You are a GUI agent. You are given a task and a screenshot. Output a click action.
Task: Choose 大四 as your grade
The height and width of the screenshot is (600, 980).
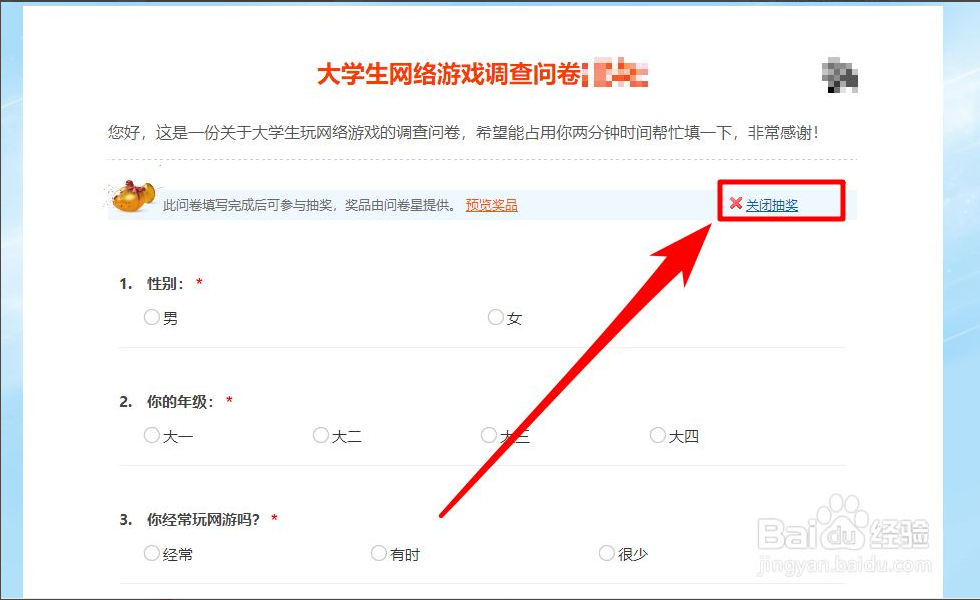pyautogui.click(x=658, y=435)
